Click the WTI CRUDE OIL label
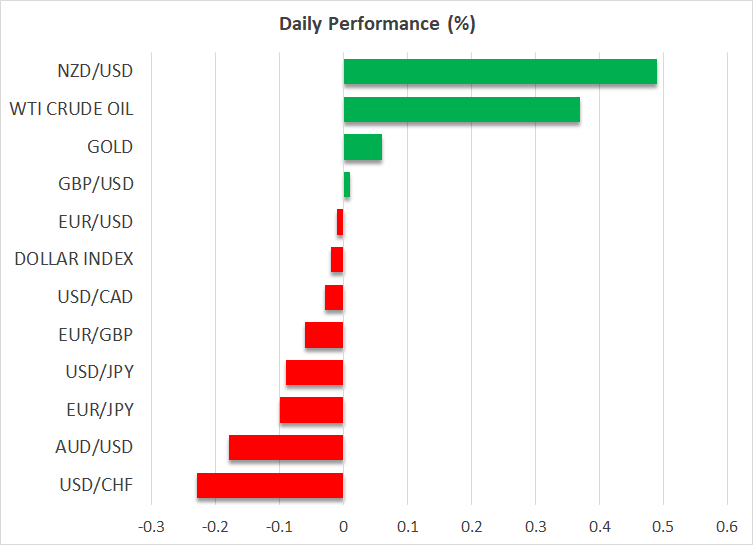This screenshot has width=753, height=545. pyautogui.click(x=70, y=109)
